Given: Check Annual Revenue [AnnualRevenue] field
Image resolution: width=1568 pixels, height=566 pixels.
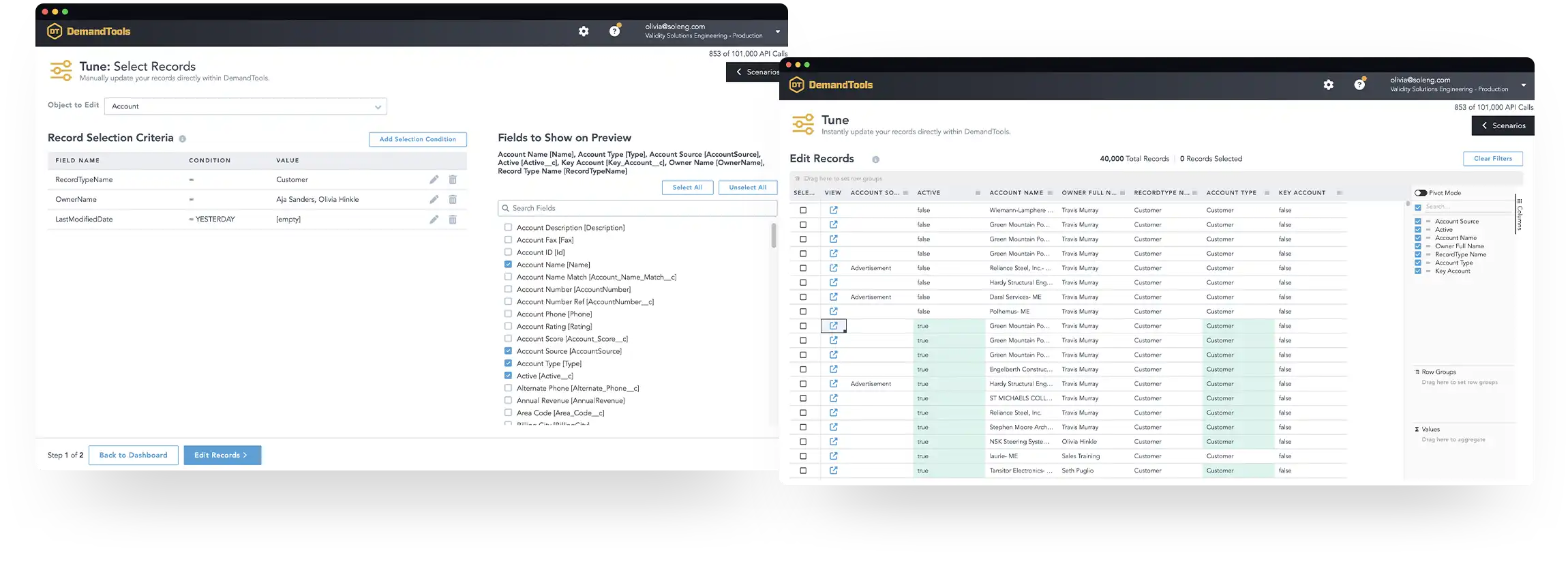Looking at the screenshot, I should click(x=508, y=400).
